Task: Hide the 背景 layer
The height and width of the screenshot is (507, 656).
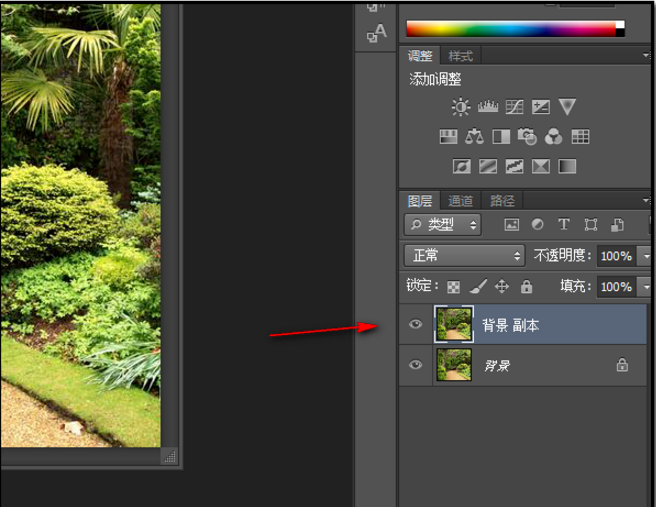Action: coord(415,365)
